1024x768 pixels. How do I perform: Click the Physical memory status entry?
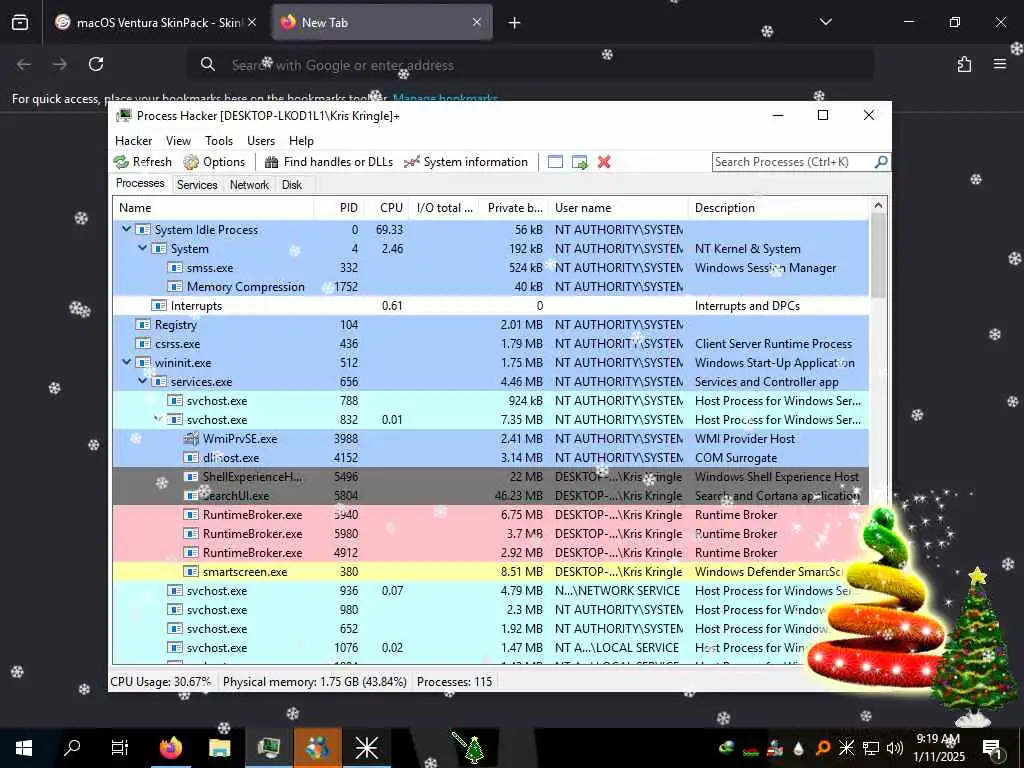pyautogui.click(x=315, y=682)
